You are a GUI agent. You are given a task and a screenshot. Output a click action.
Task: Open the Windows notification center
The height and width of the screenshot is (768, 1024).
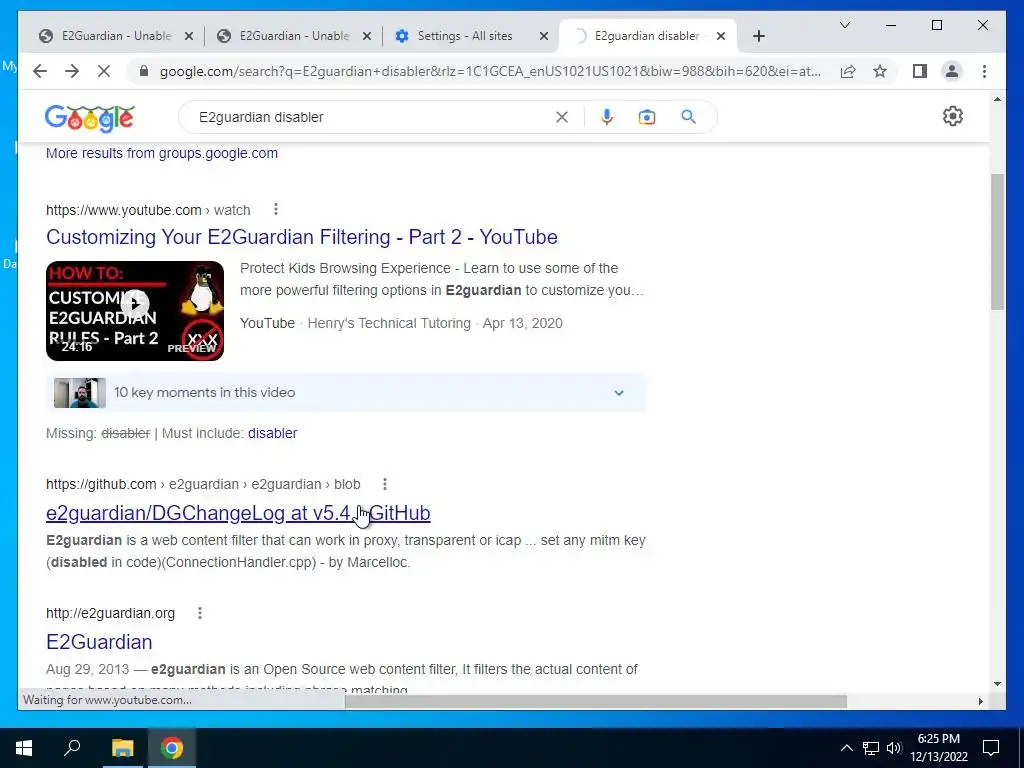point(991,748)
